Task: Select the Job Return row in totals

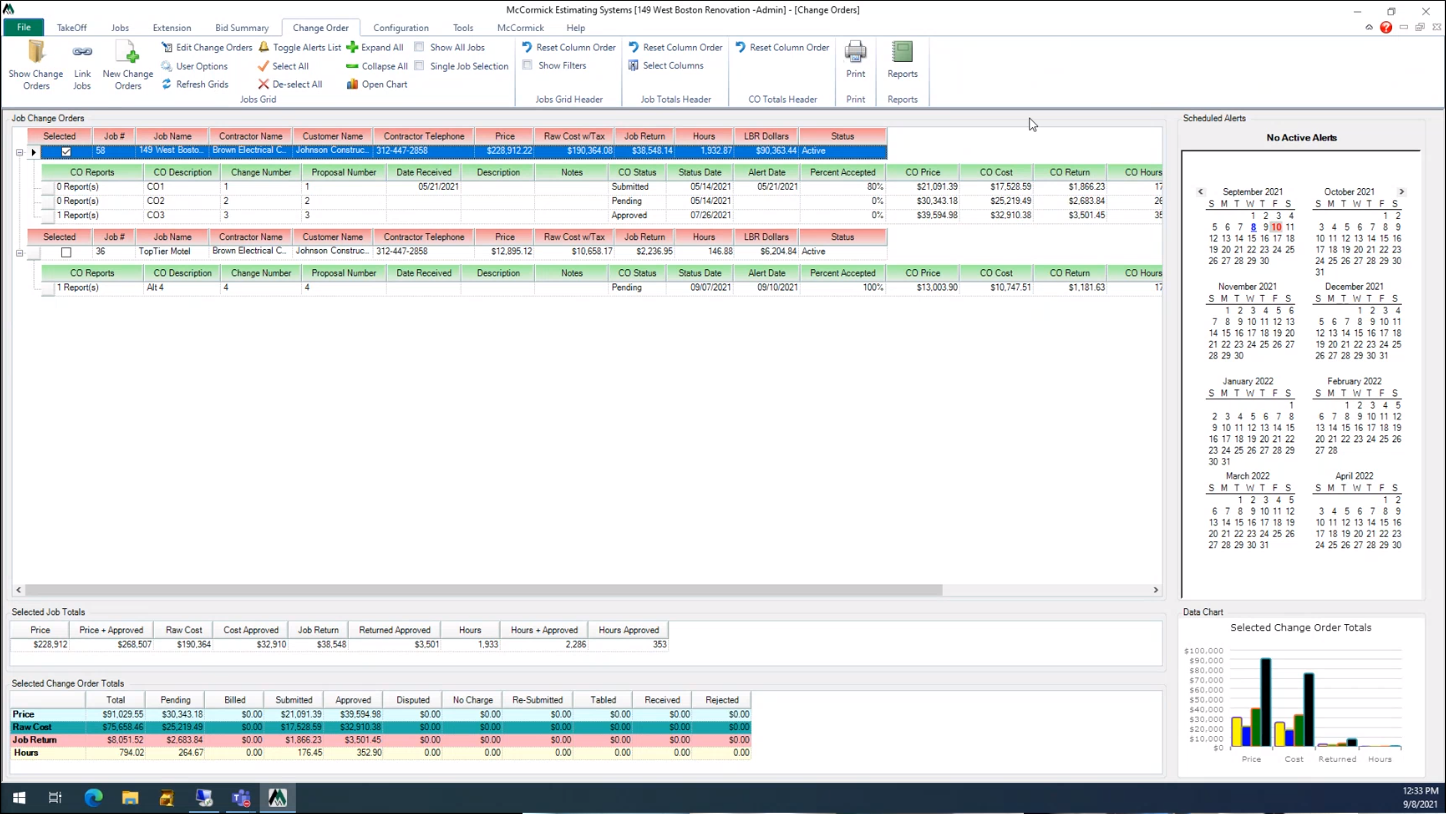Action: pyautogui.click(x=380, y=740)
